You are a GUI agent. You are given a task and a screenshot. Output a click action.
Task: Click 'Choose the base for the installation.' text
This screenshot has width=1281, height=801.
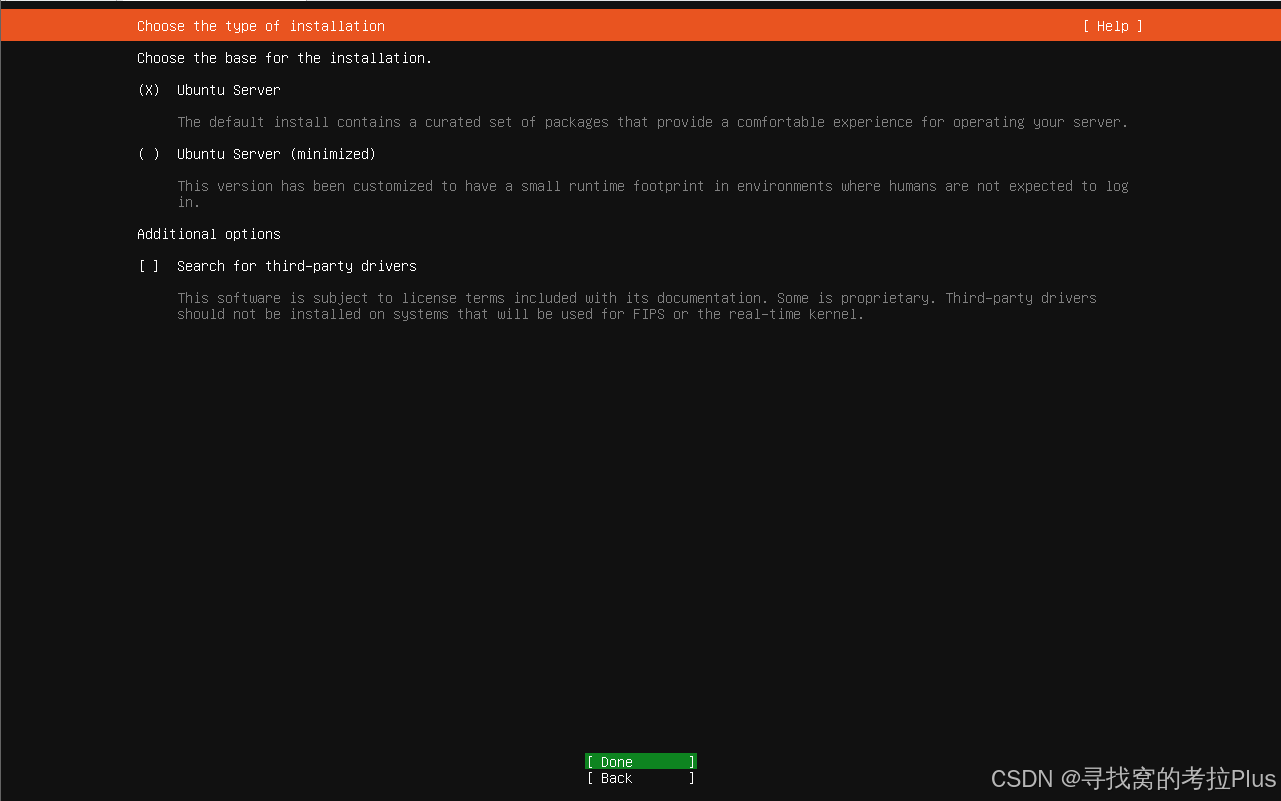(285, 58)
